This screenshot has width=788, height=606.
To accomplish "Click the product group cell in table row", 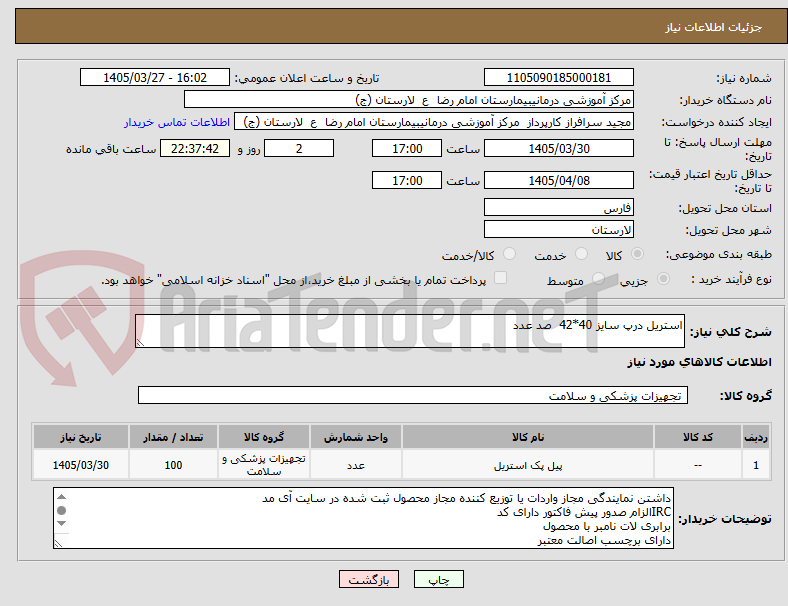I will pos(264,465).
